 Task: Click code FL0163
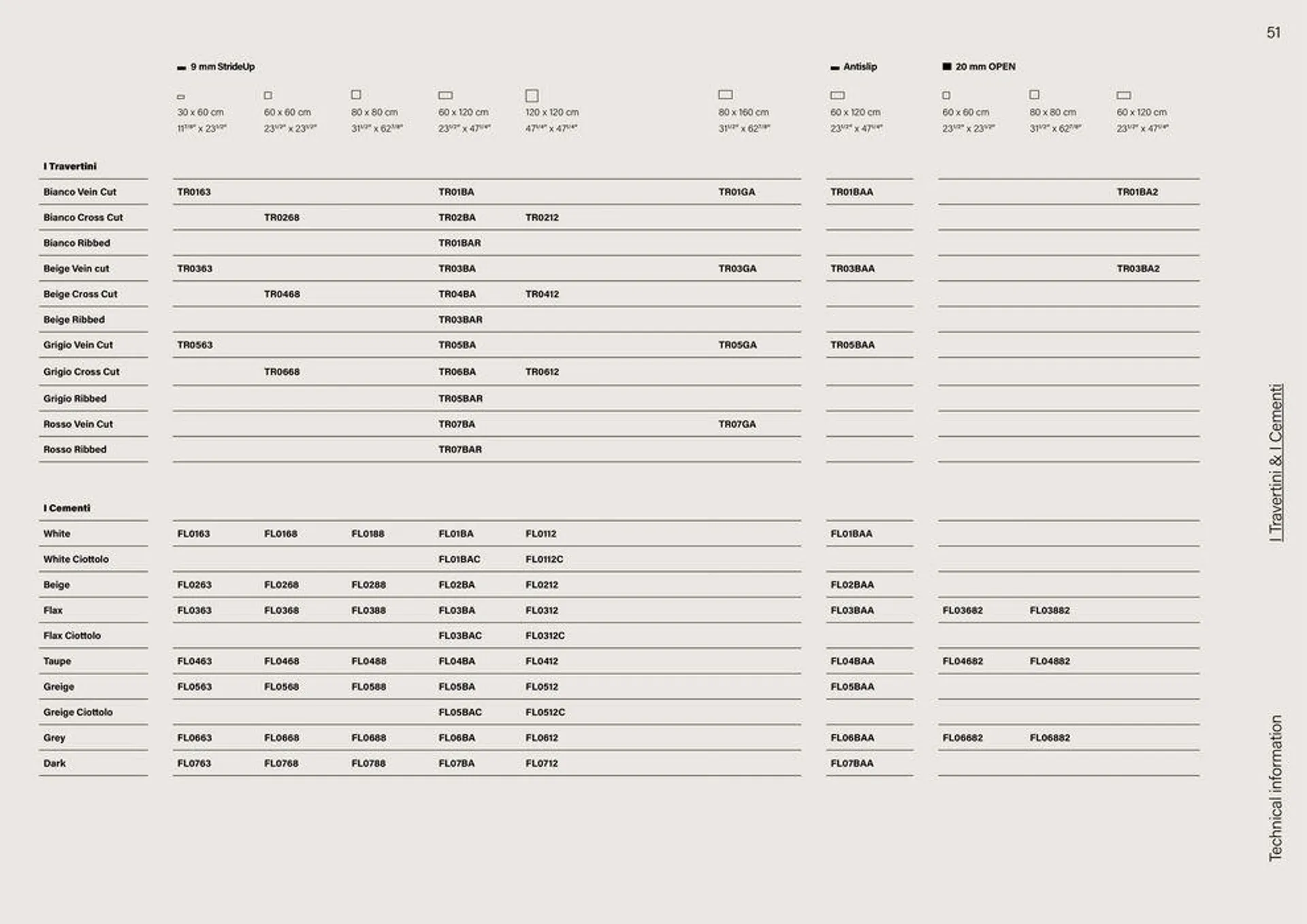(194, 534)
